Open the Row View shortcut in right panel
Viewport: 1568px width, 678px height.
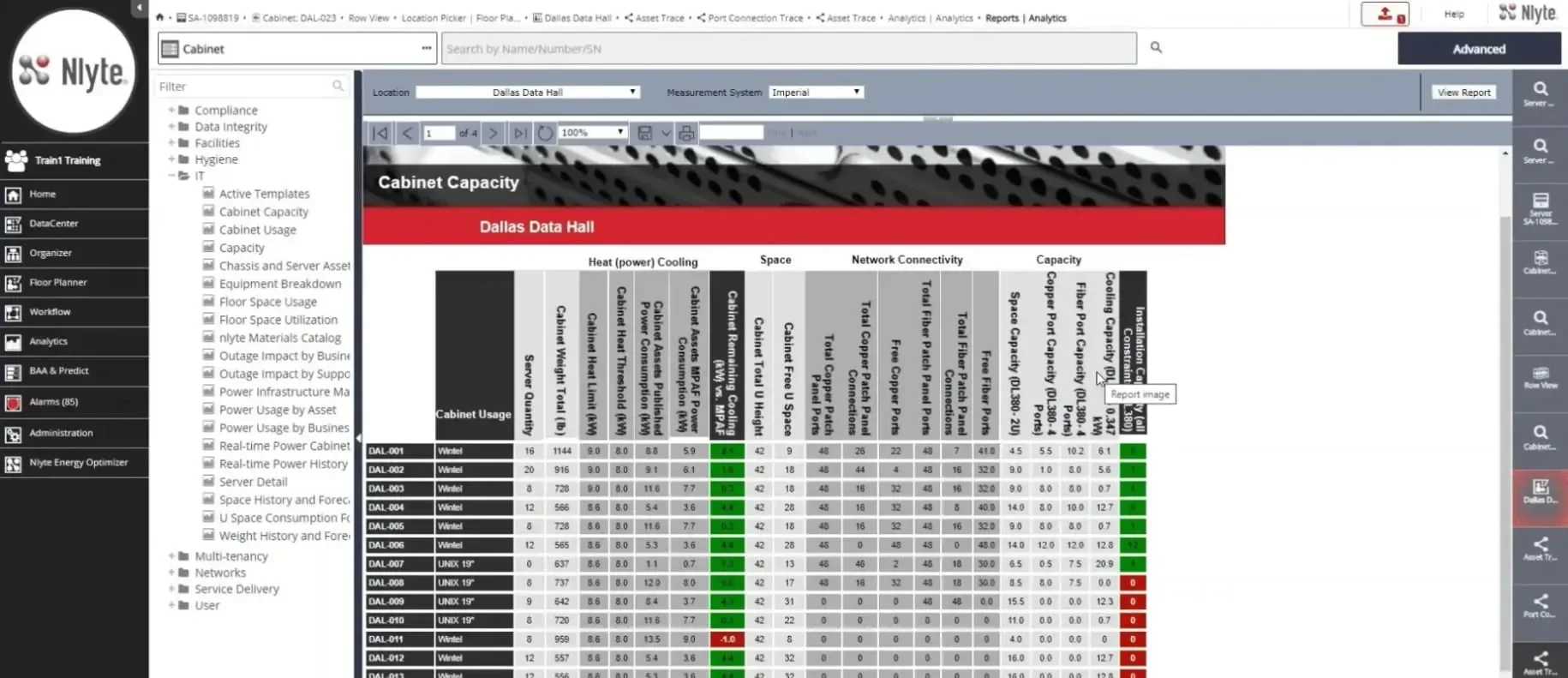coord(1540,378)
